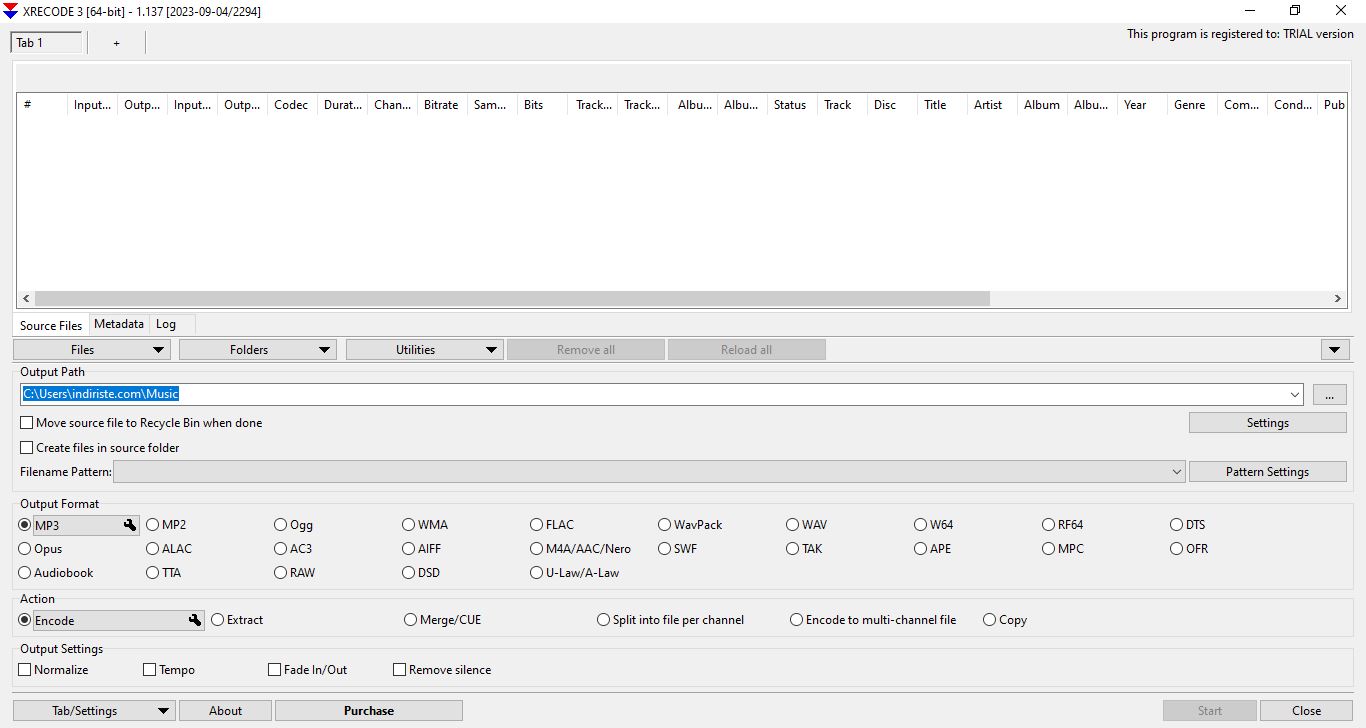Switch to the Source Files tab
1366x728 pixels.
[x=51, y=326]
